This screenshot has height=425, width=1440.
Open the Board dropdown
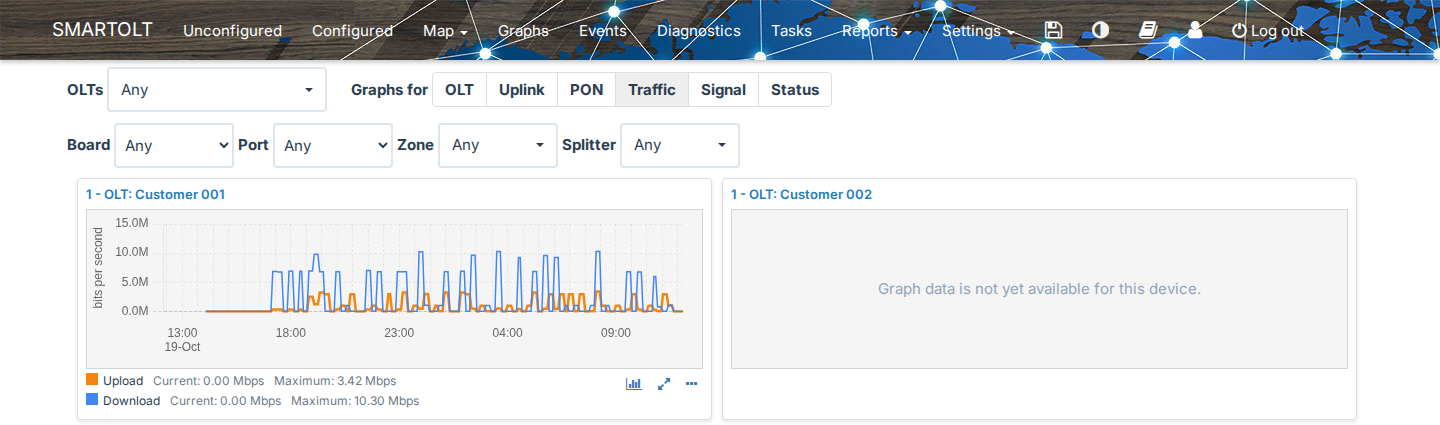pos(174,145)
